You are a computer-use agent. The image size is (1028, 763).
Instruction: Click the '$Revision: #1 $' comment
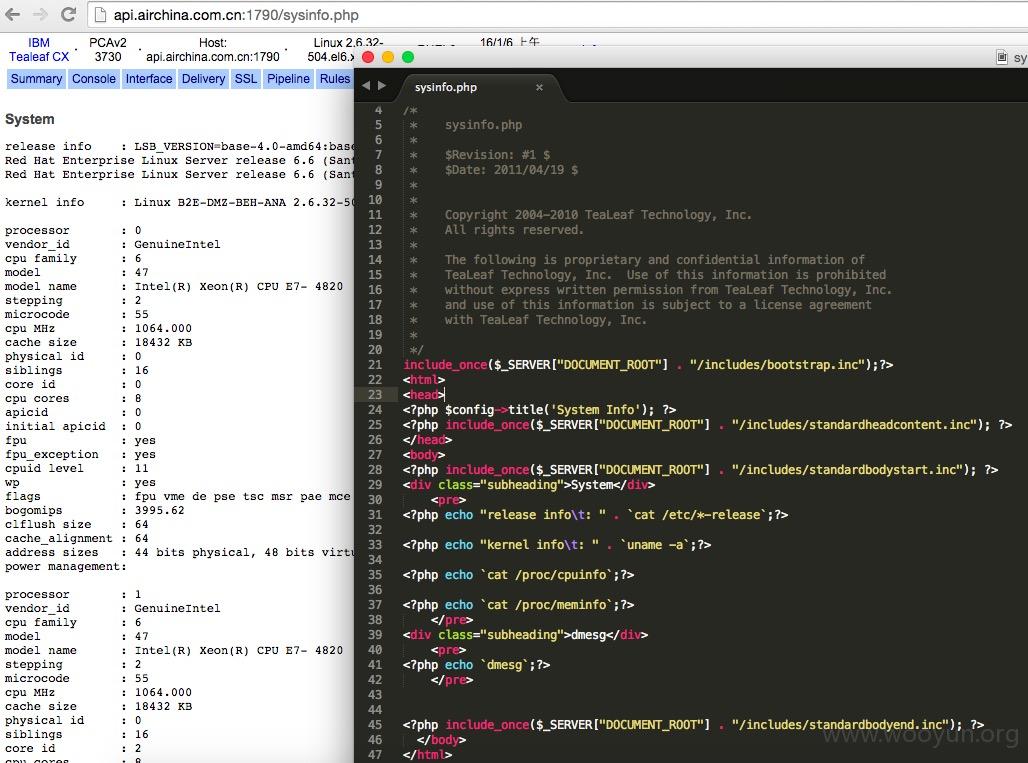498,155
